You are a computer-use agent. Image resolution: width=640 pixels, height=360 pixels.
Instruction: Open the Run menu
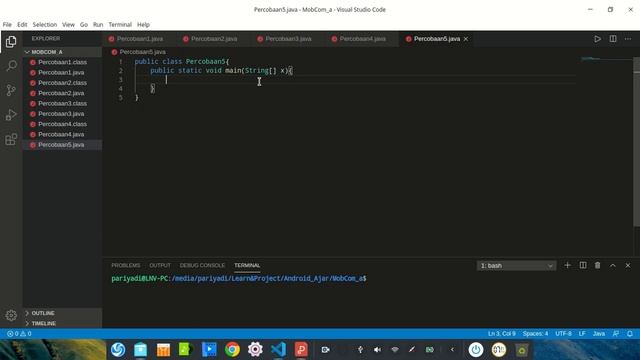tap(98, 24)
